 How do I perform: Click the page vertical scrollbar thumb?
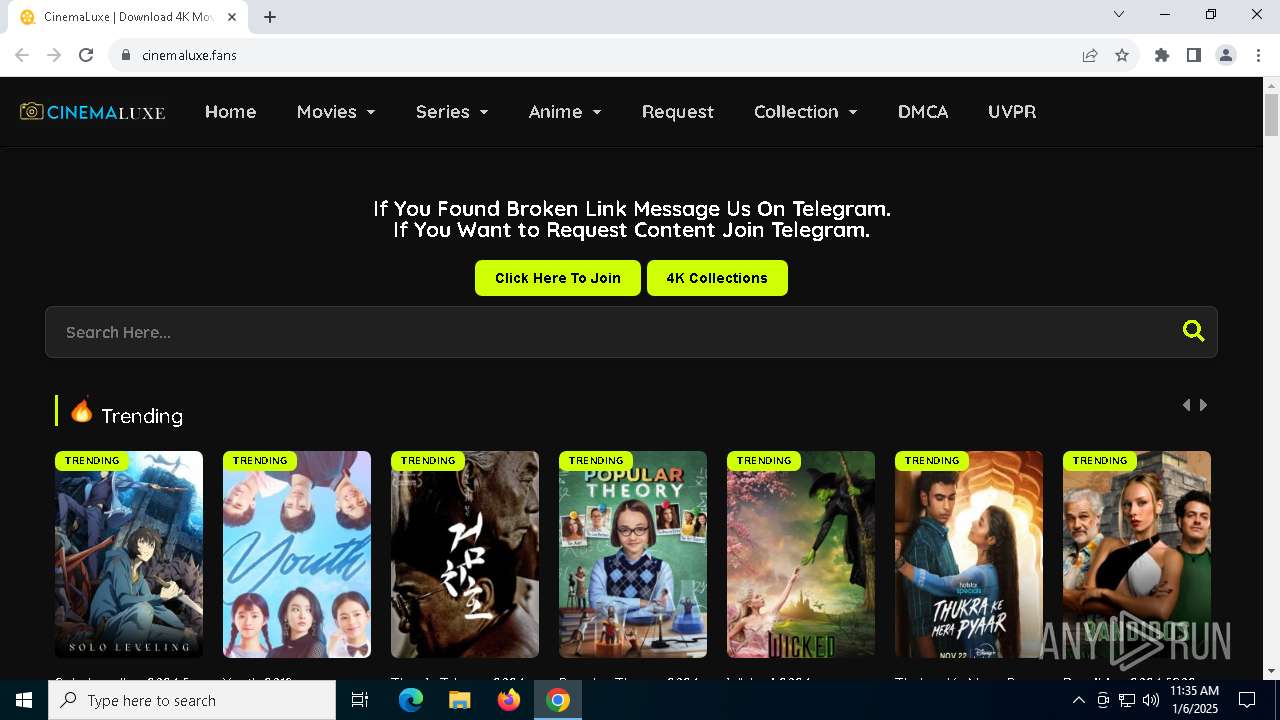(x=1271, y=115)
